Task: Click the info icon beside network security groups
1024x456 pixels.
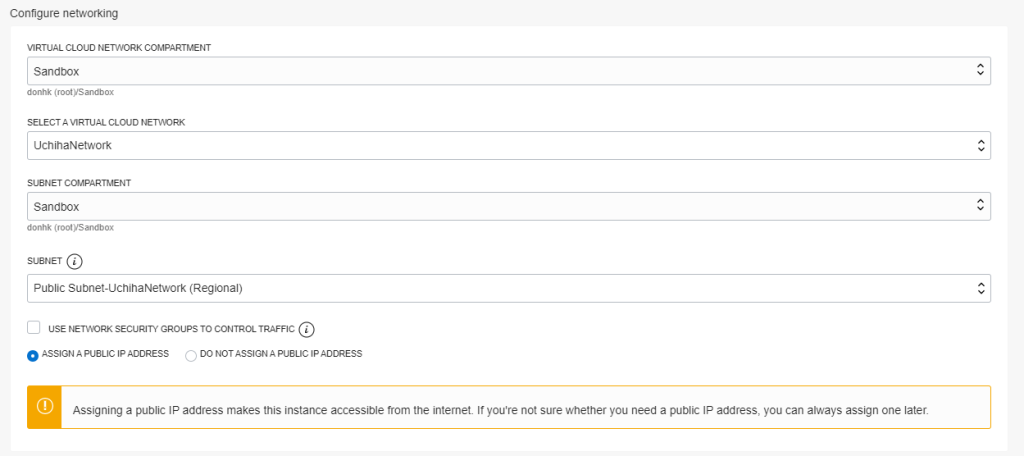Action: click(x=308, y=329)
